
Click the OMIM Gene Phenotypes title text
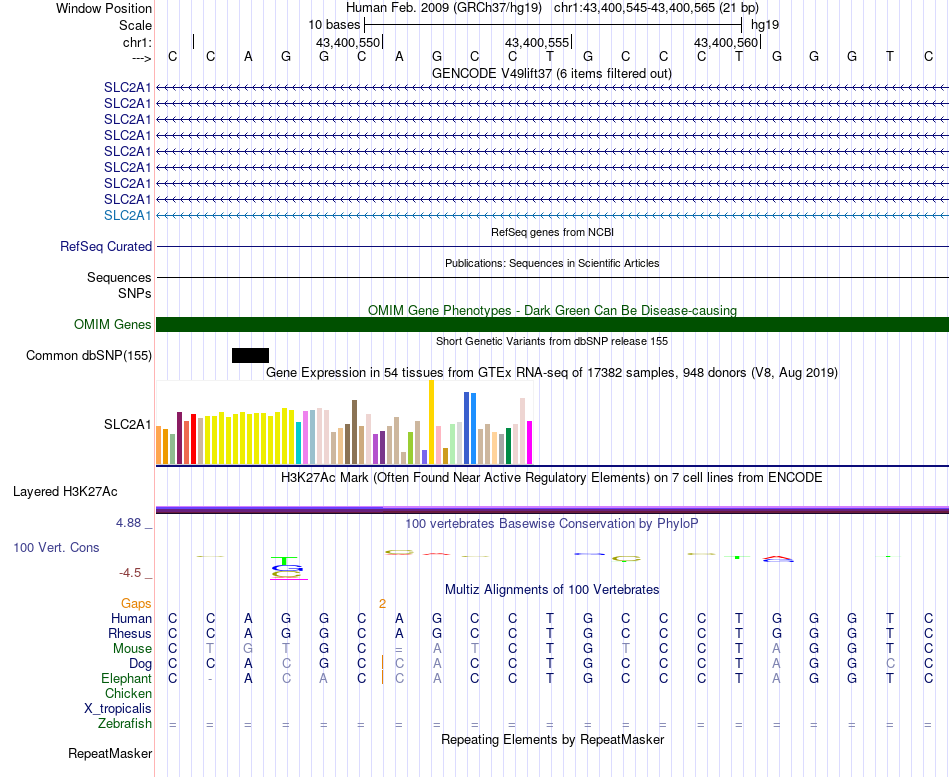pos(553,310)
